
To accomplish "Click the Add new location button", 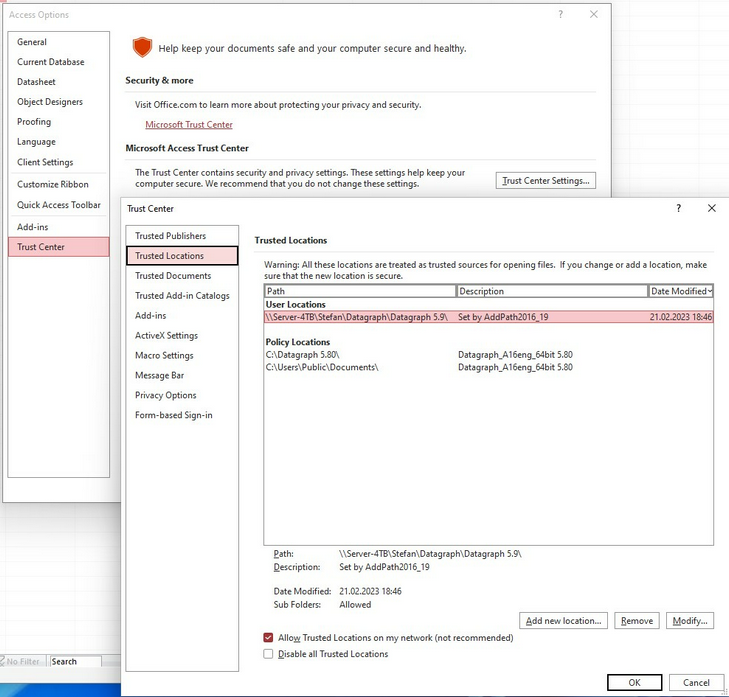I will 563,621.
